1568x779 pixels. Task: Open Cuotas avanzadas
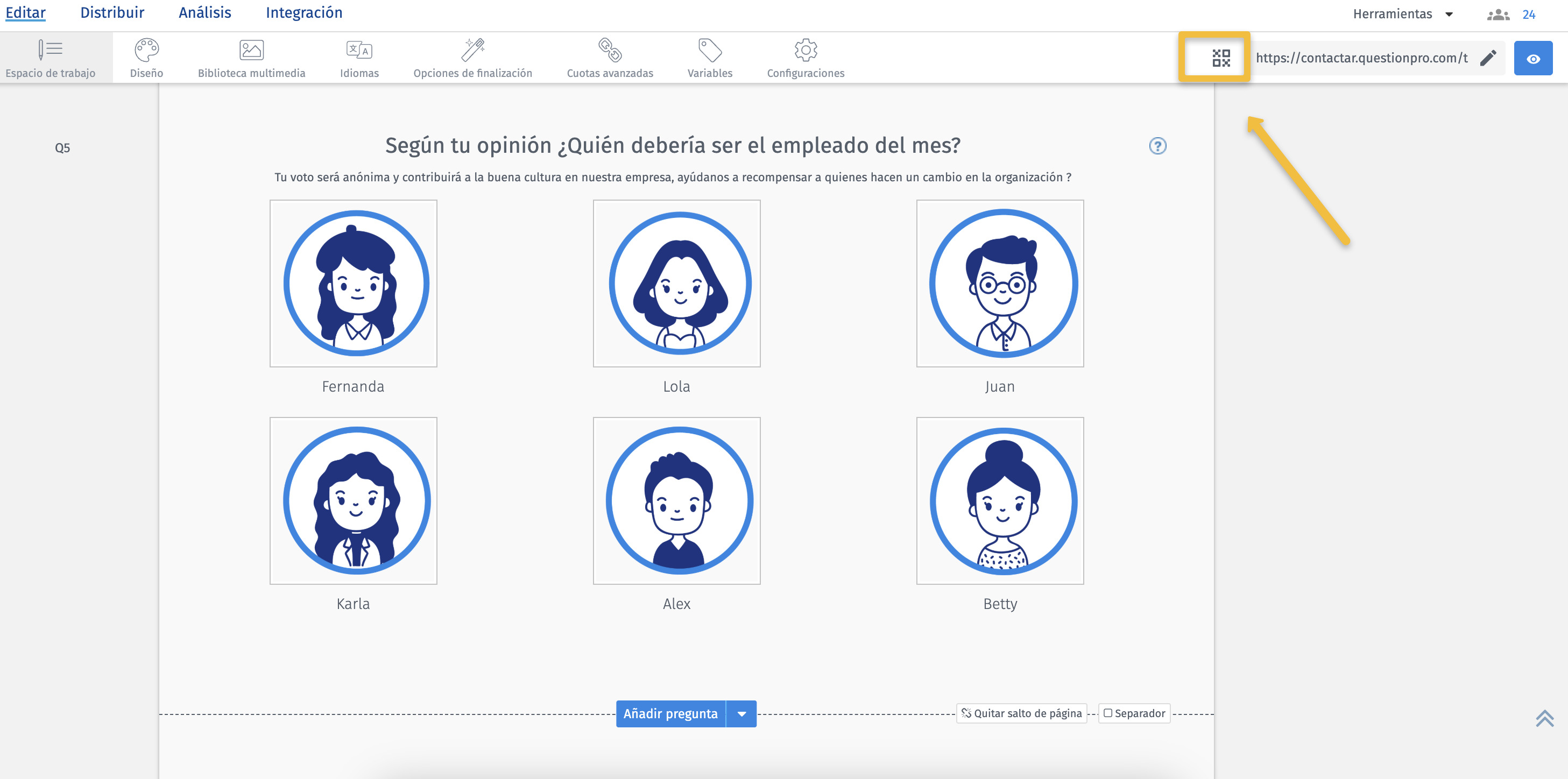(x=609, y=51)
